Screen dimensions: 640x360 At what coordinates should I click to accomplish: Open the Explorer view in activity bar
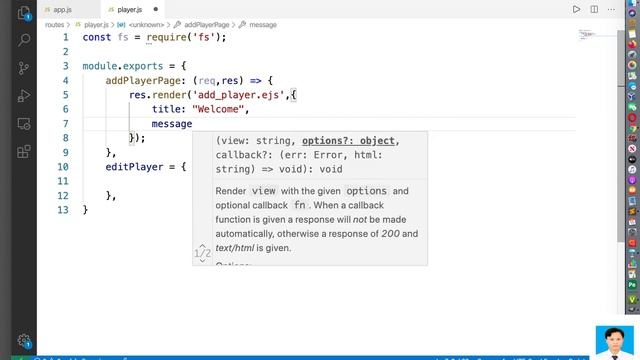coord(24,13)
